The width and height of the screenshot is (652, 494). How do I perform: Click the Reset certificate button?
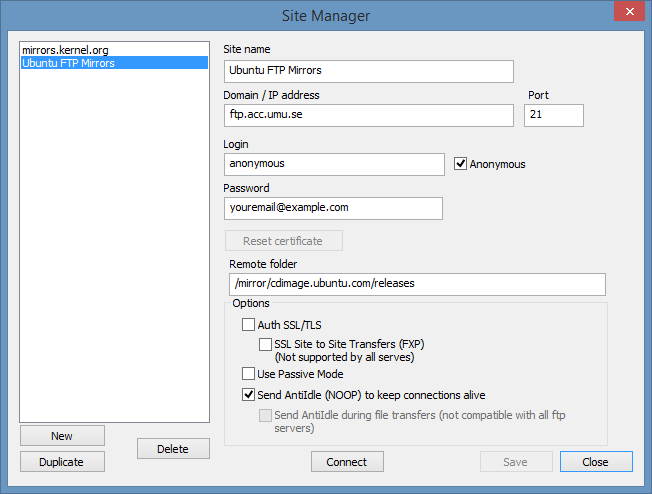[284, 241]
